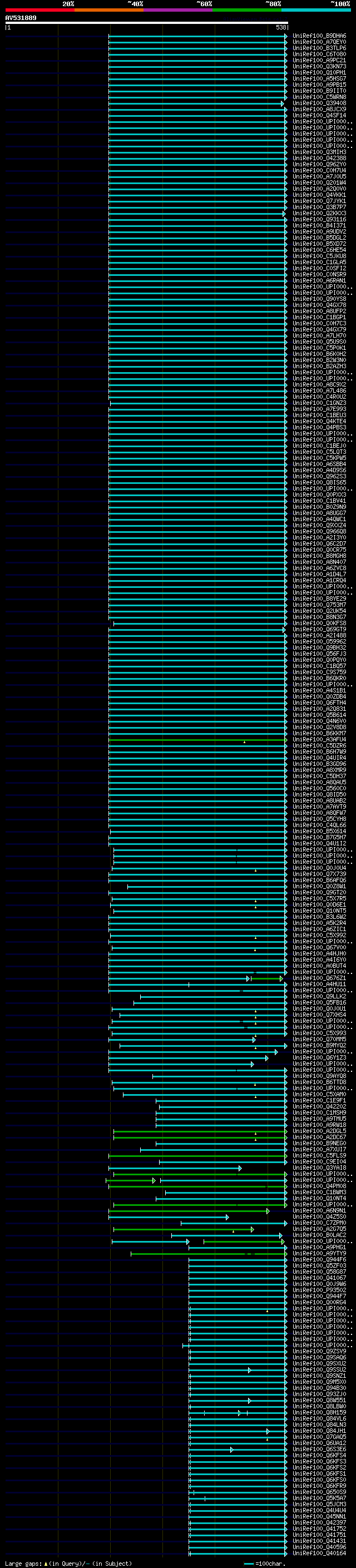Click hit label UniRef100_C1GNZ3
This screenshot has height=1568, width=356.
pyautogui.click(x=319, y=403)
